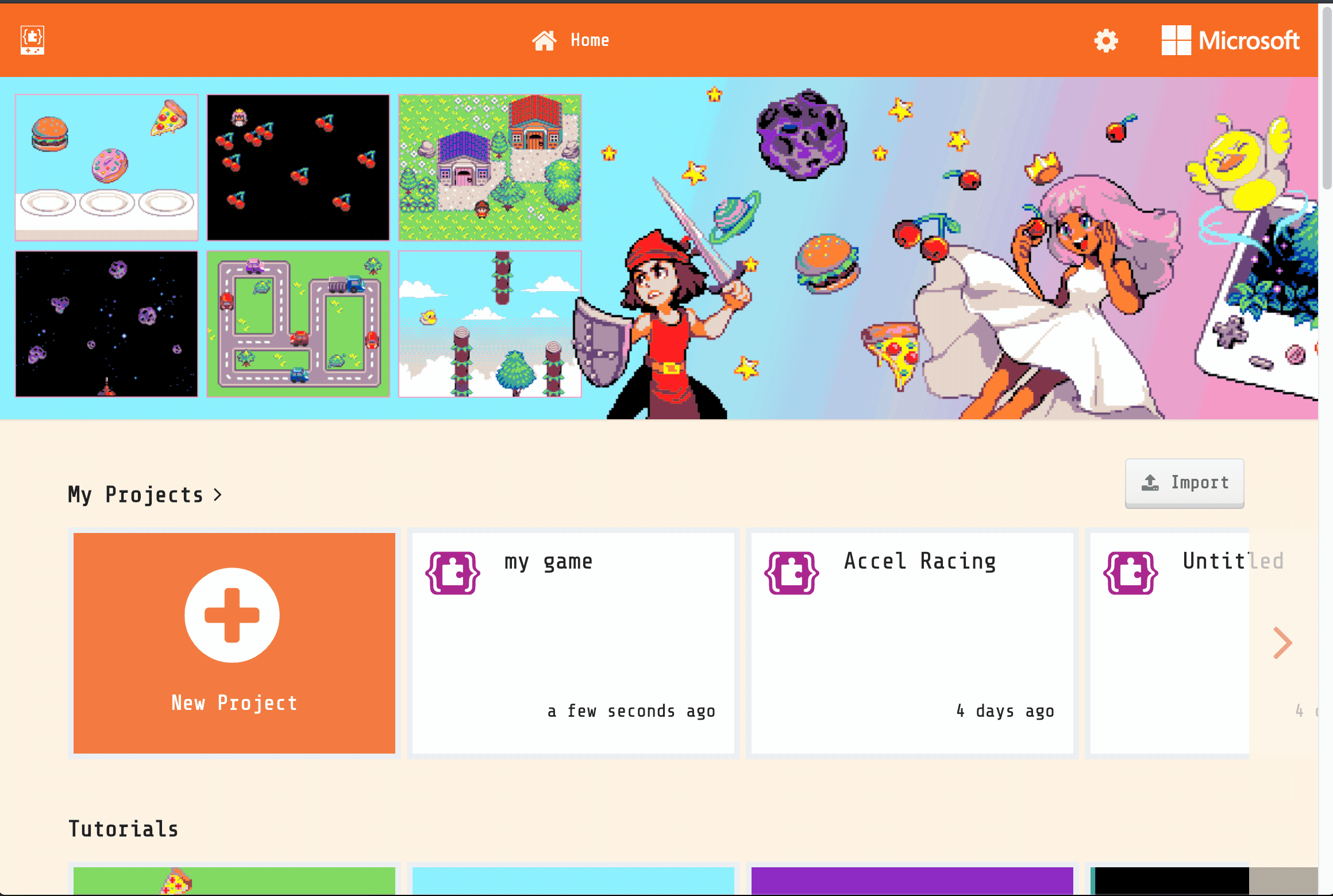Click the Home house icon
This screenshot has height=896, width=1333.
544,40
